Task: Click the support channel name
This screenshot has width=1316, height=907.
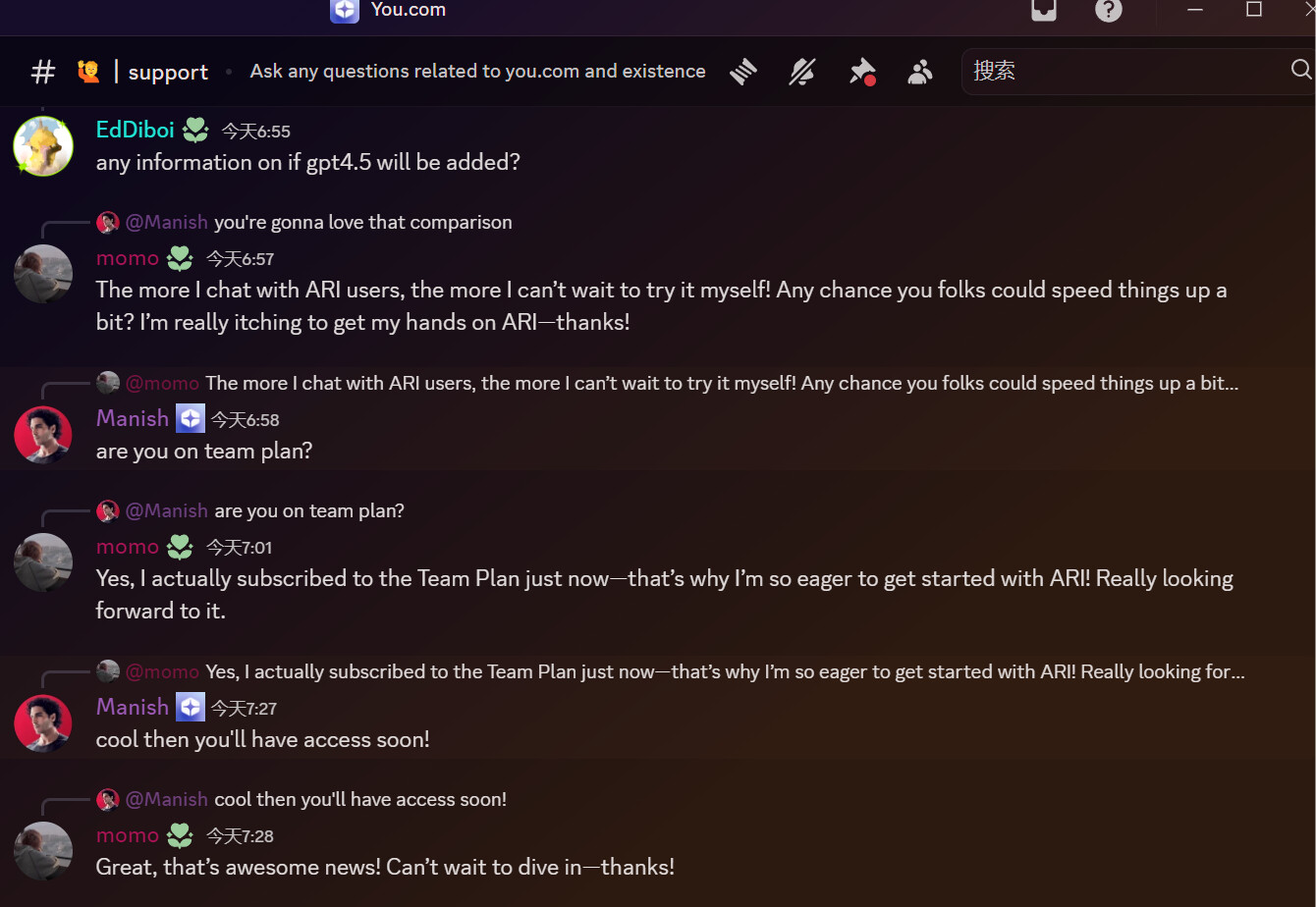Action: point(168,73)
